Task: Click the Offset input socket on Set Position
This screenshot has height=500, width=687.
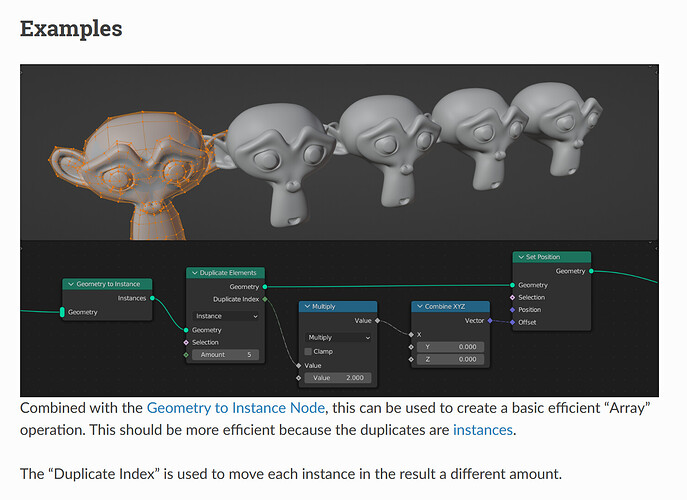Action: [513, 322]
